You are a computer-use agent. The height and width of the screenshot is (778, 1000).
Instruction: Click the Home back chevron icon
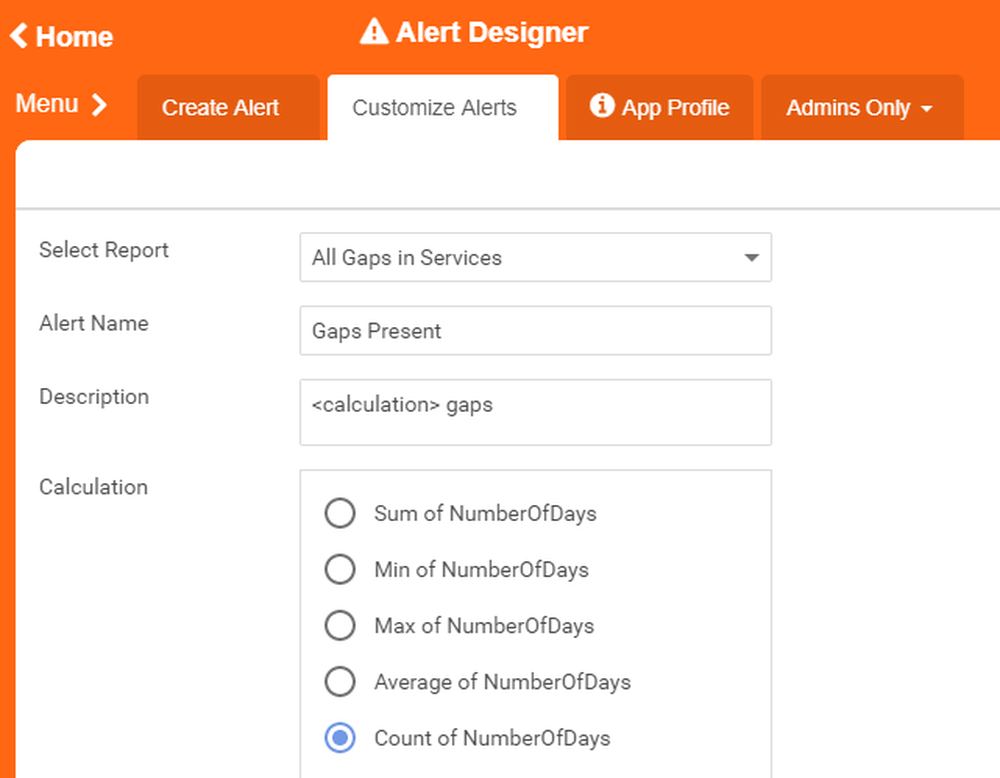[19, 36]
